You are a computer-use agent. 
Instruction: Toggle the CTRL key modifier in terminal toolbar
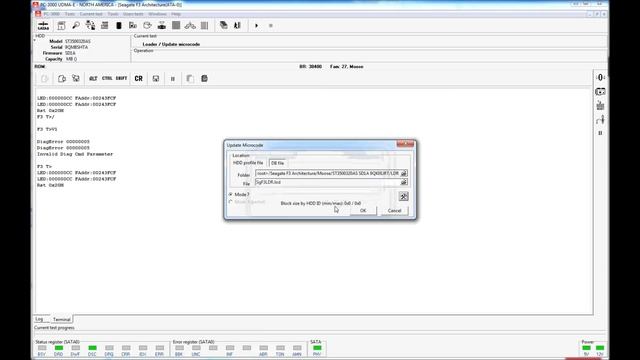107,78
